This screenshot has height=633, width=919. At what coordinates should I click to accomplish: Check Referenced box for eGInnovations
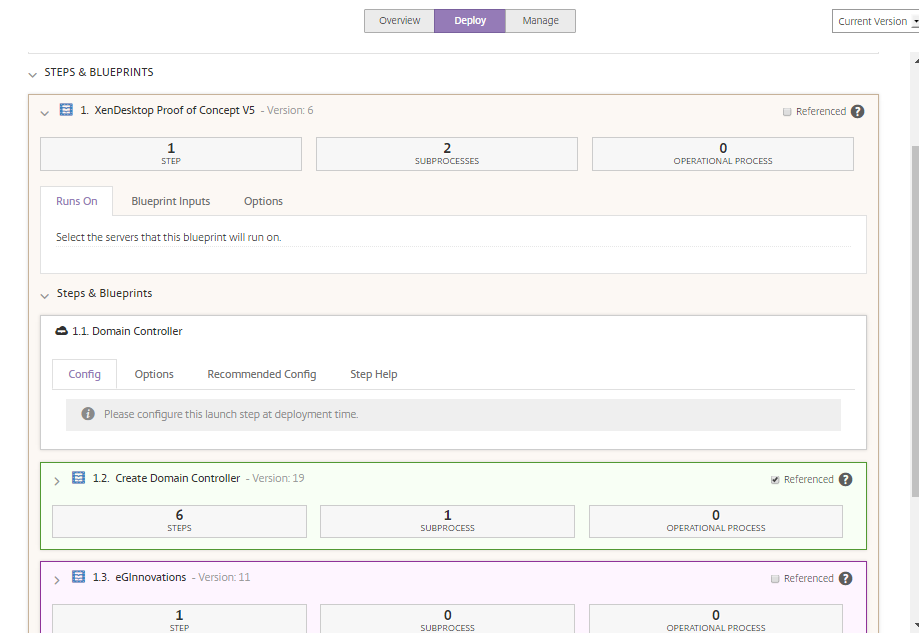[x=775, y=579]
